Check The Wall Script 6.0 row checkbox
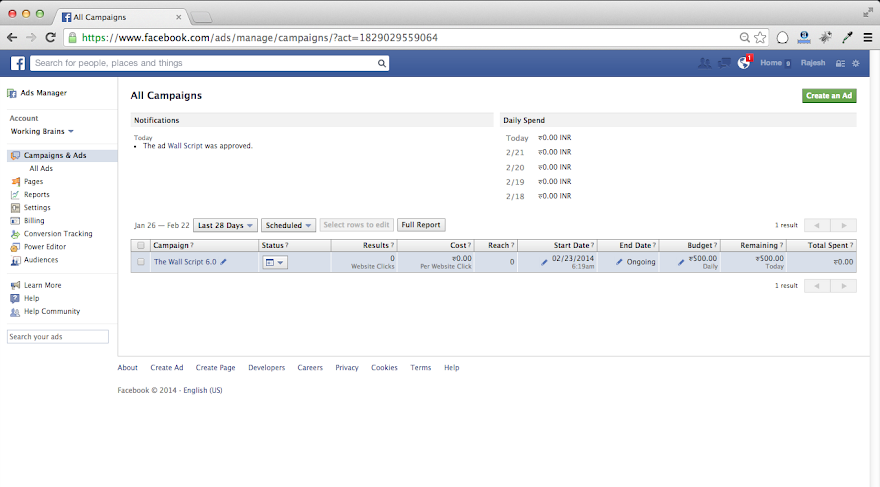880x487 pixels. tap(141, 262)
